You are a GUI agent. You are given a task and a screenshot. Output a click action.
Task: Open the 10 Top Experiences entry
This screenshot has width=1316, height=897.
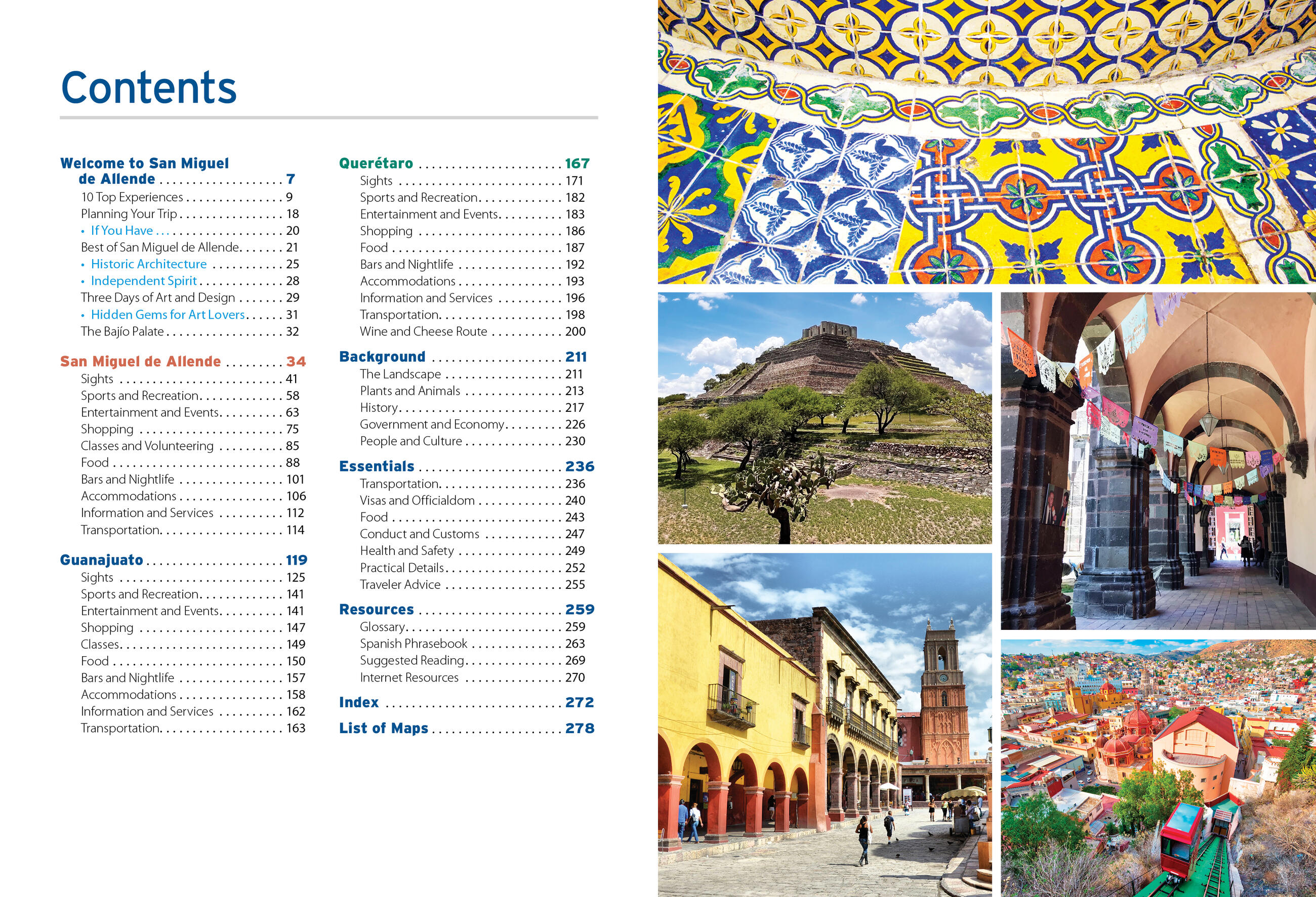[132, 197]
